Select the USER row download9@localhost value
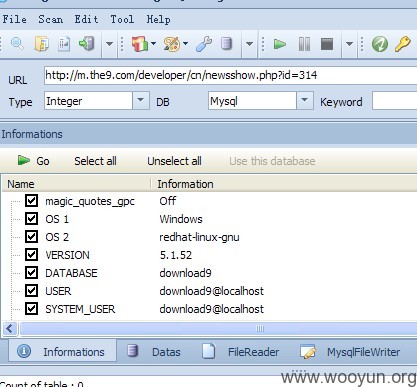The image size is (417, 387). (x=211, y=291)
